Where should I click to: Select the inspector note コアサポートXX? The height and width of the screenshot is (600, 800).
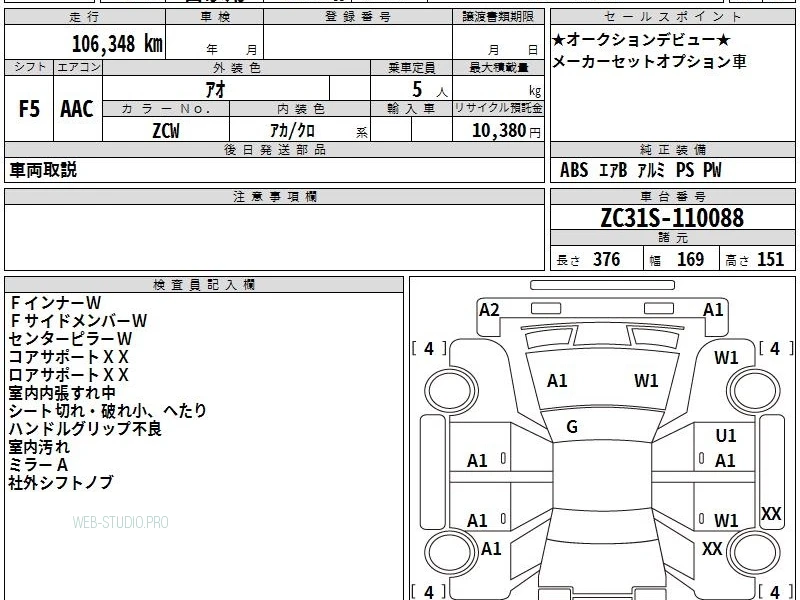click(x=68, y=357)
